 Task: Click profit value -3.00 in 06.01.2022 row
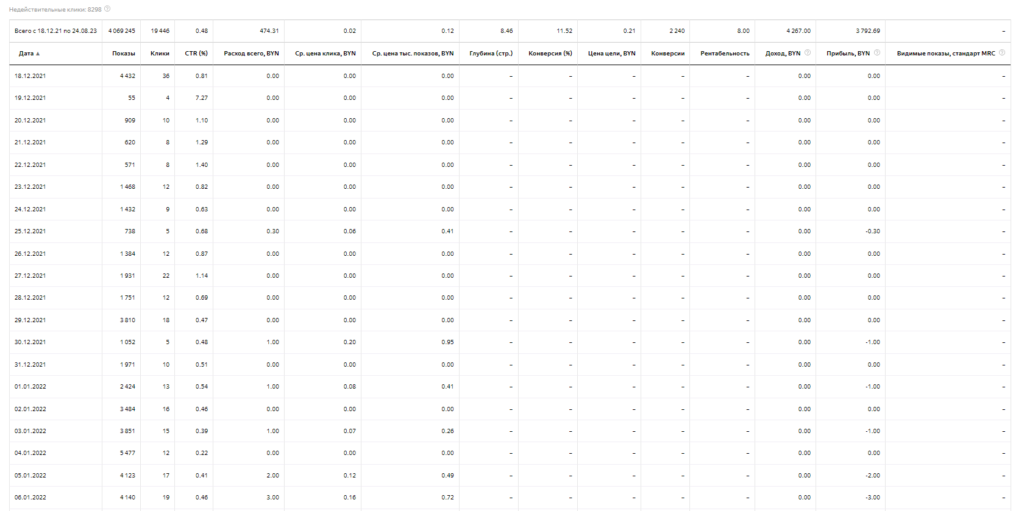click(872, 498)
